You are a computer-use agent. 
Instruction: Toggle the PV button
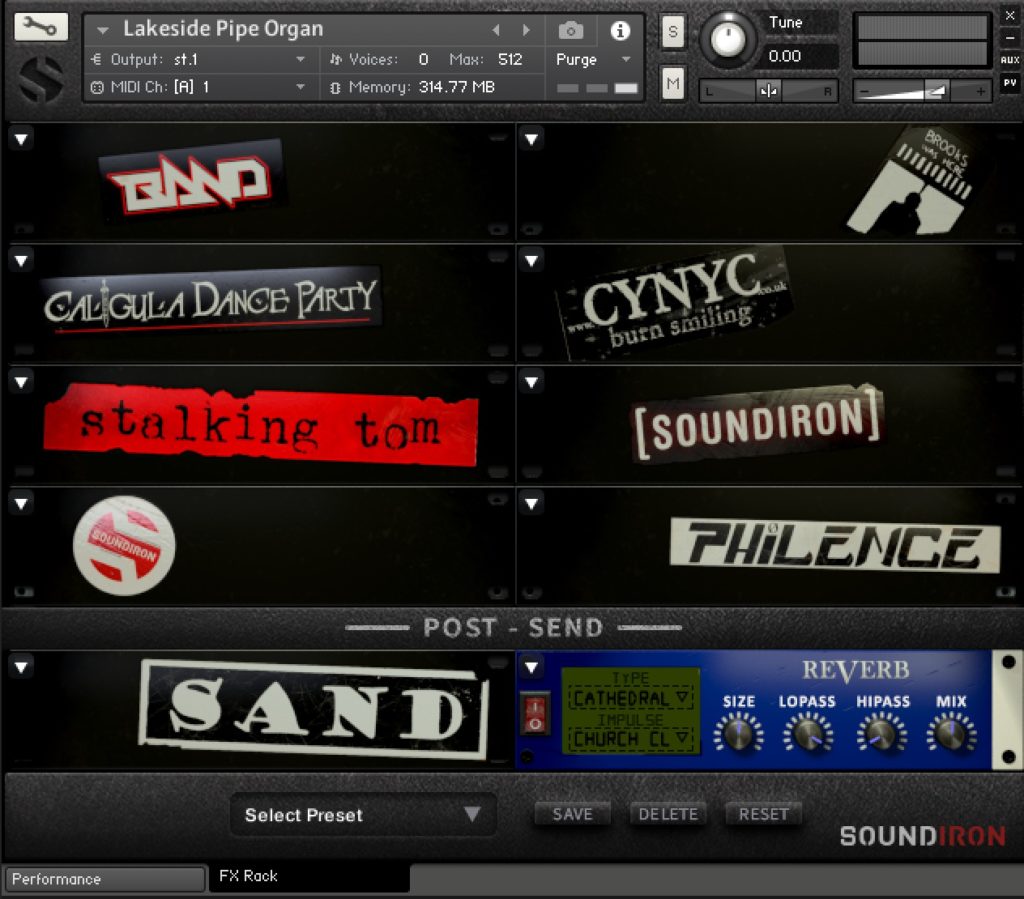point(1010,83)
